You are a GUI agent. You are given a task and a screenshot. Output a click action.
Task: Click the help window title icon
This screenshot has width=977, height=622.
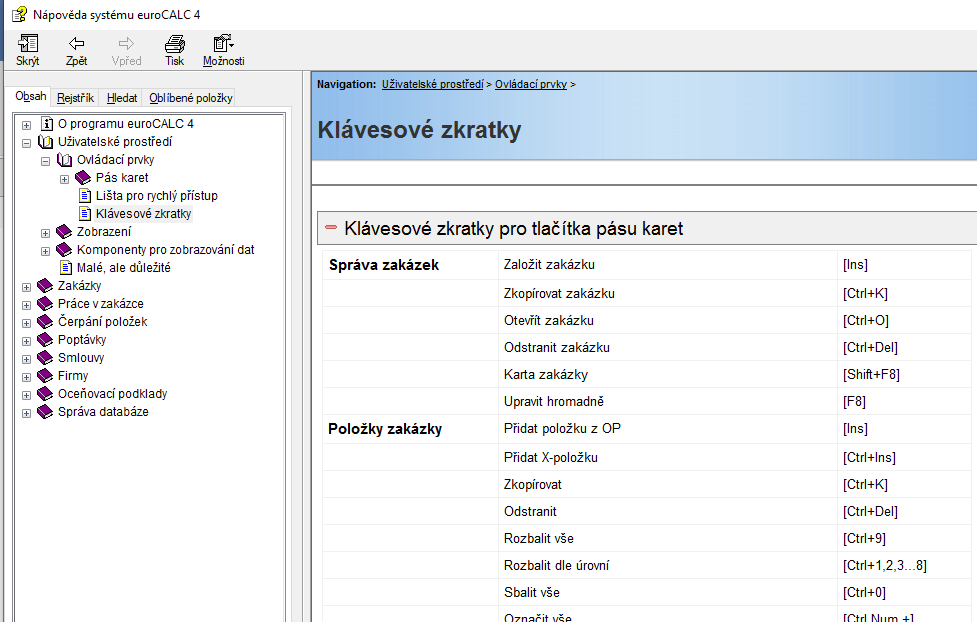(19, 14)
